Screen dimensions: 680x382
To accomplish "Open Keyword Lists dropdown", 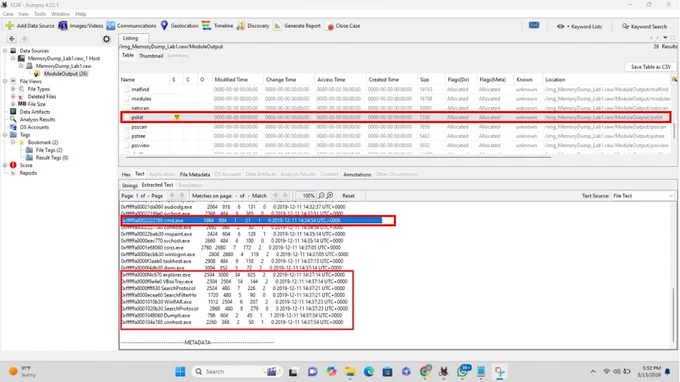I will click(x=580, y=26).
